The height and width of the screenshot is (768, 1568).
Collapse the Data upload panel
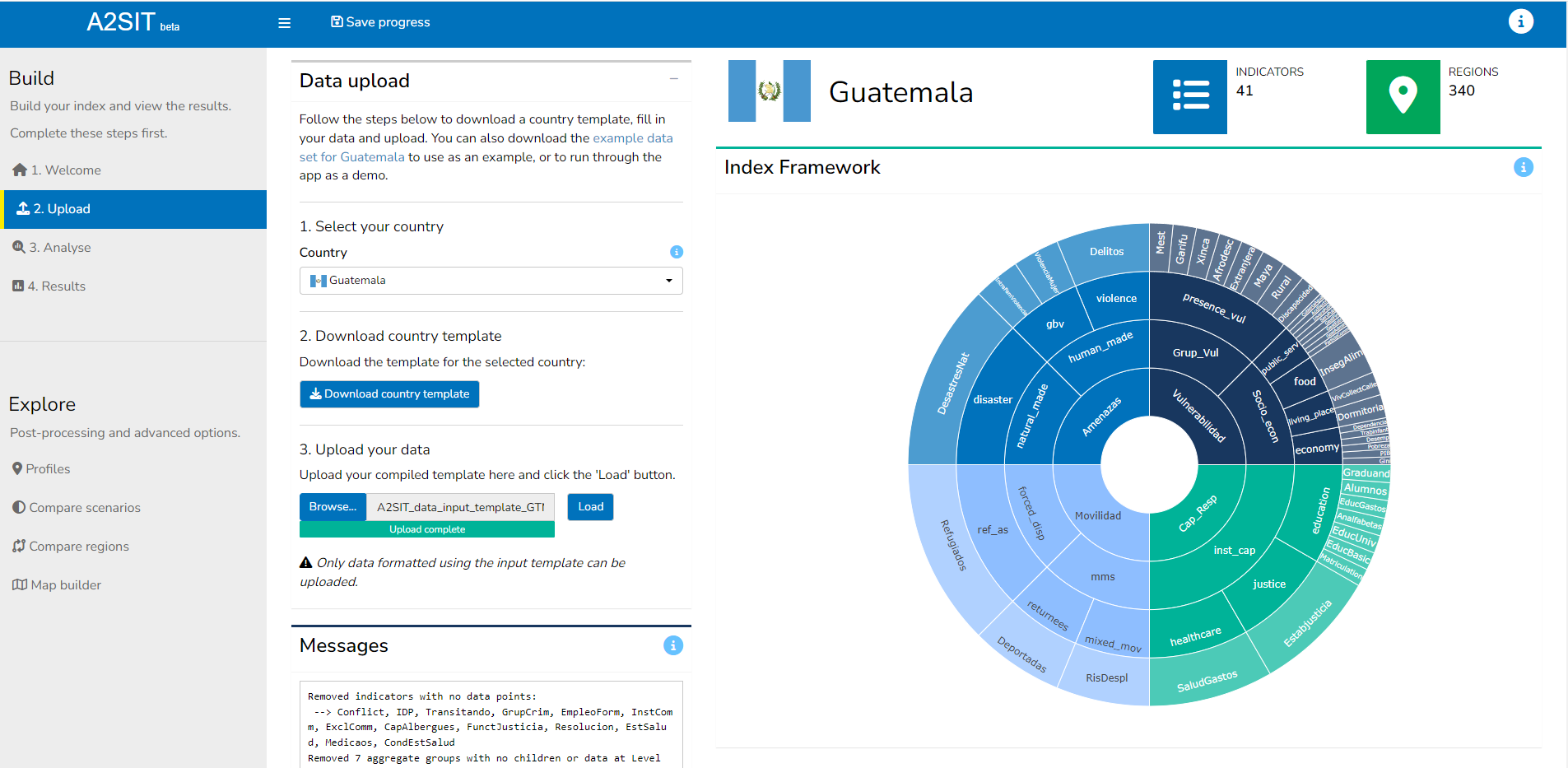point(673,79)
